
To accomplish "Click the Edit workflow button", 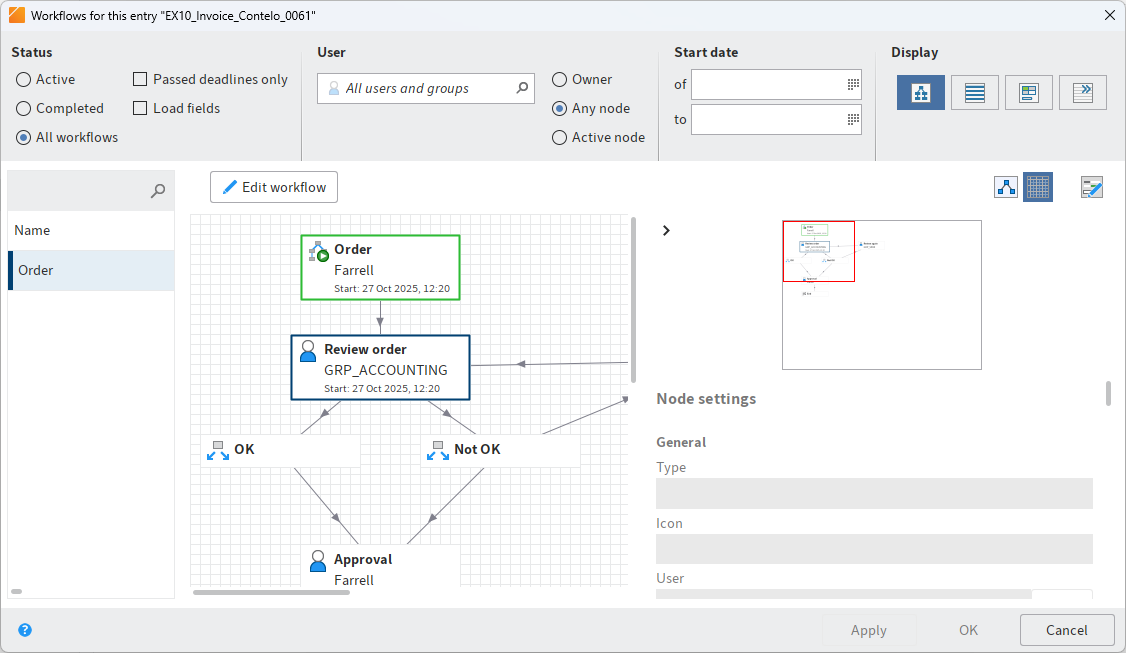I will click(x=274, y=187).
